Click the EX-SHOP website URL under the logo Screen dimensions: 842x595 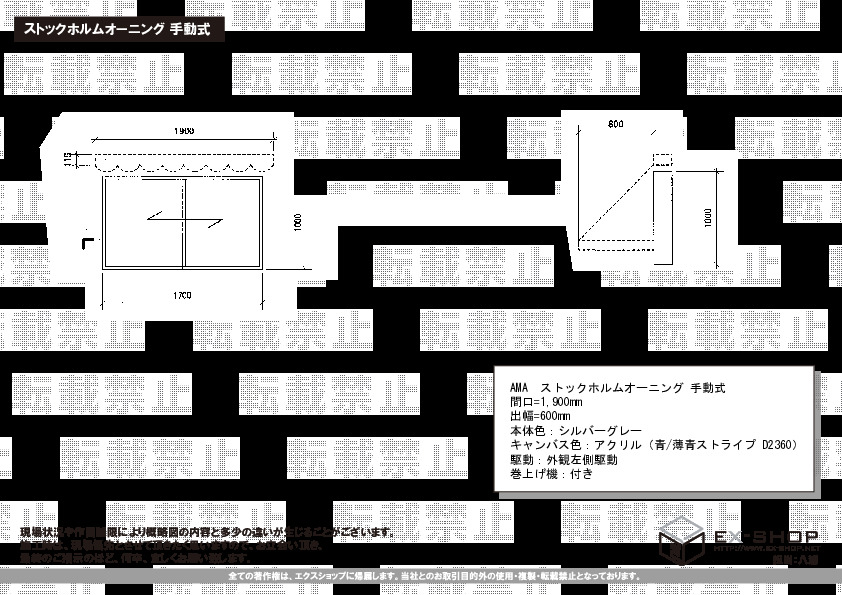(765, 550)
